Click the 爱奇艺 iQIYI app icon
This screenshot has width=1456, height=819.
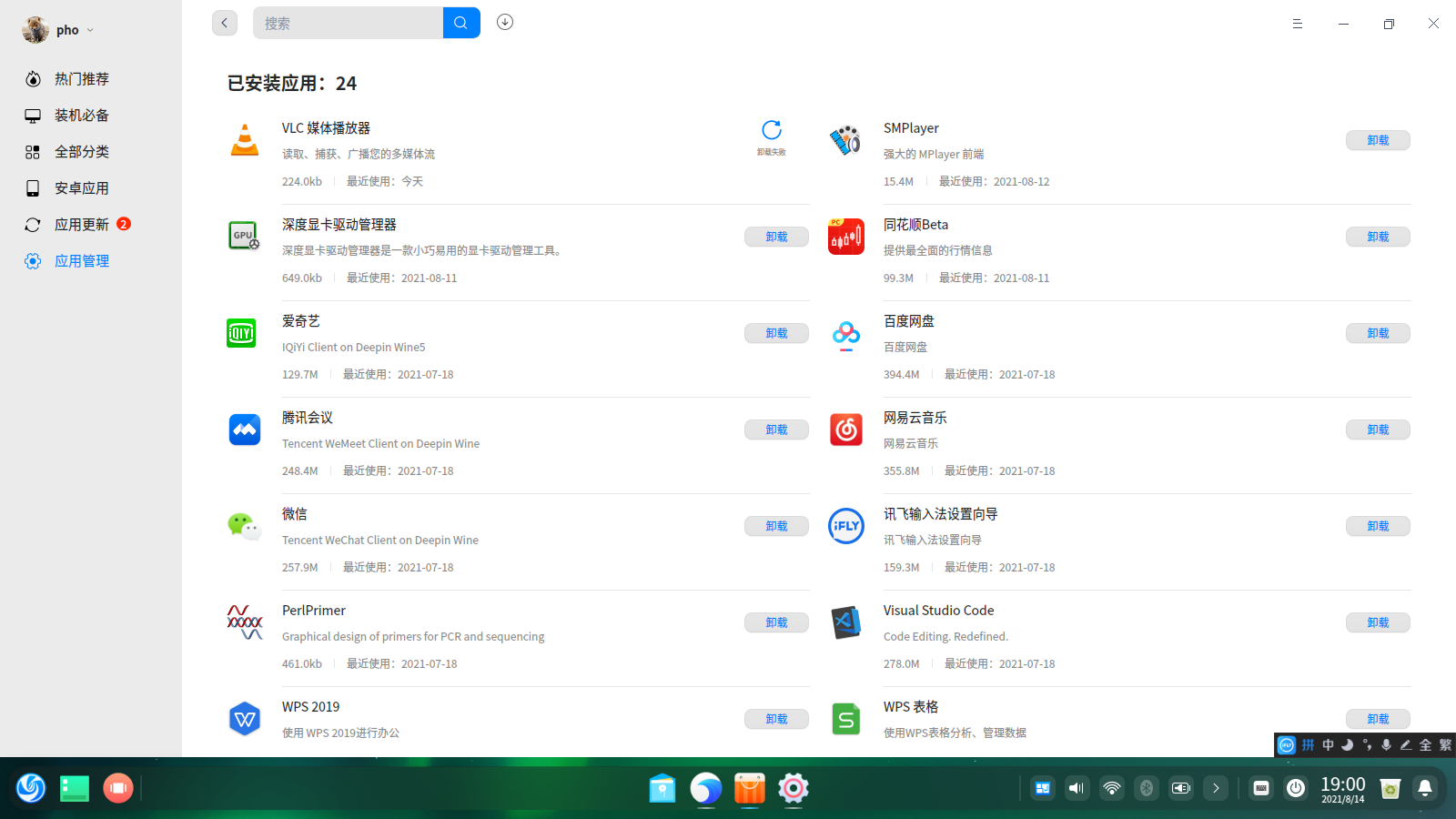tap(241, 333)
